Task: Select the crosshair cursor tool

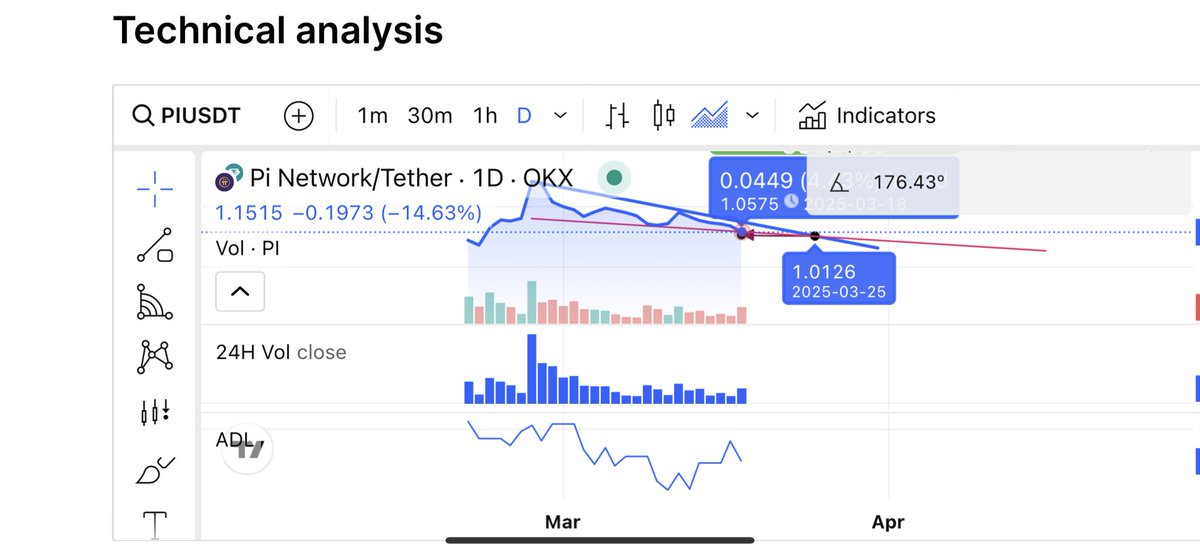Action: (x=154, y=187)
